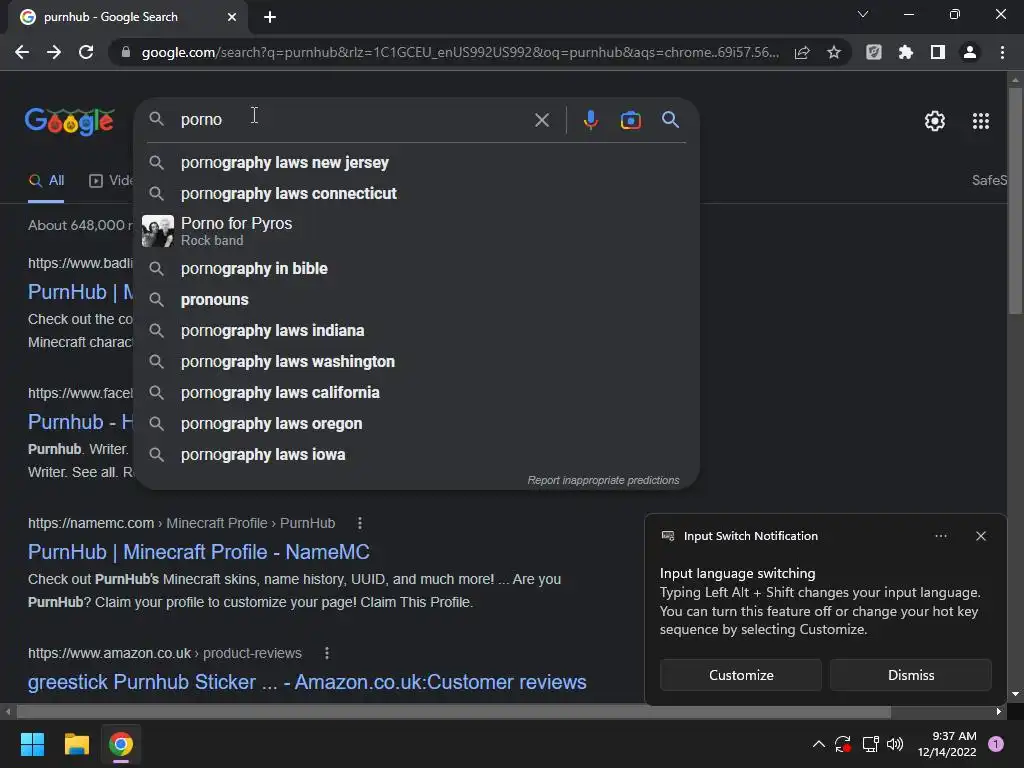Viewport: 1024px width, 768px height.
Task: Open search by image camera icon
Action: pyautogui.click(x=631, y=120)
